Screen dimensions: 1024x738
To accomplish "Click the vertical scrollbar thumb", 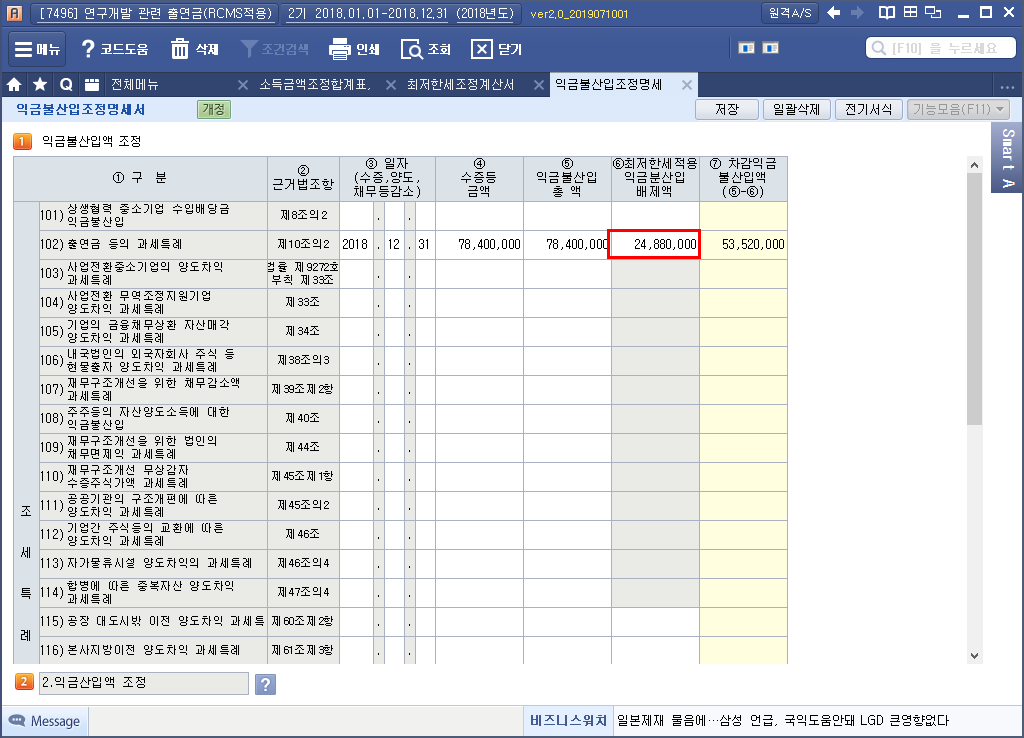I will pyautogui.click(x=974, y=300).
